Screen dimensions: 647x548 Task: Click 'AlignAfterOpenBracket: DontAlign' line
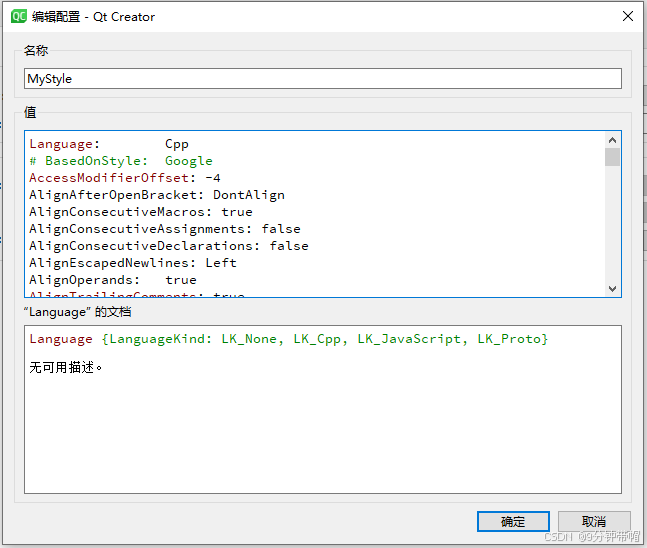157,195
